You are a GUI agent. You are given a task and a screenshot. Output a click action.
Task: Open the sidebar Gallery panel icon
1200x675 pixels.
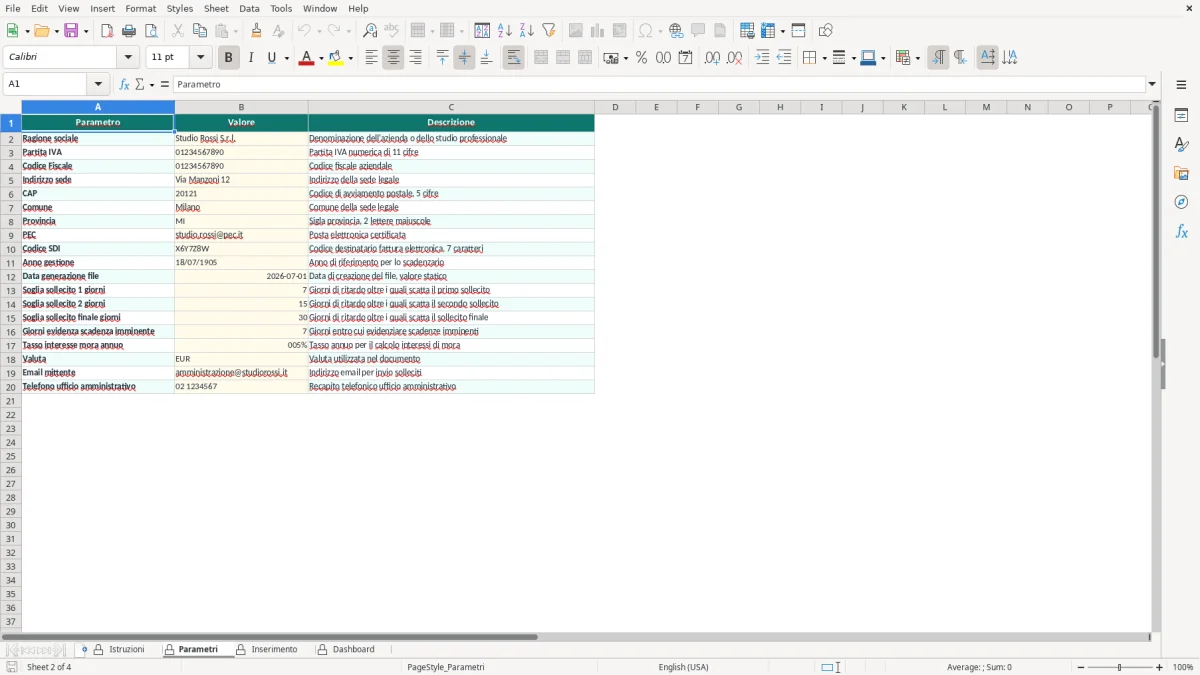coord(1181,173)
